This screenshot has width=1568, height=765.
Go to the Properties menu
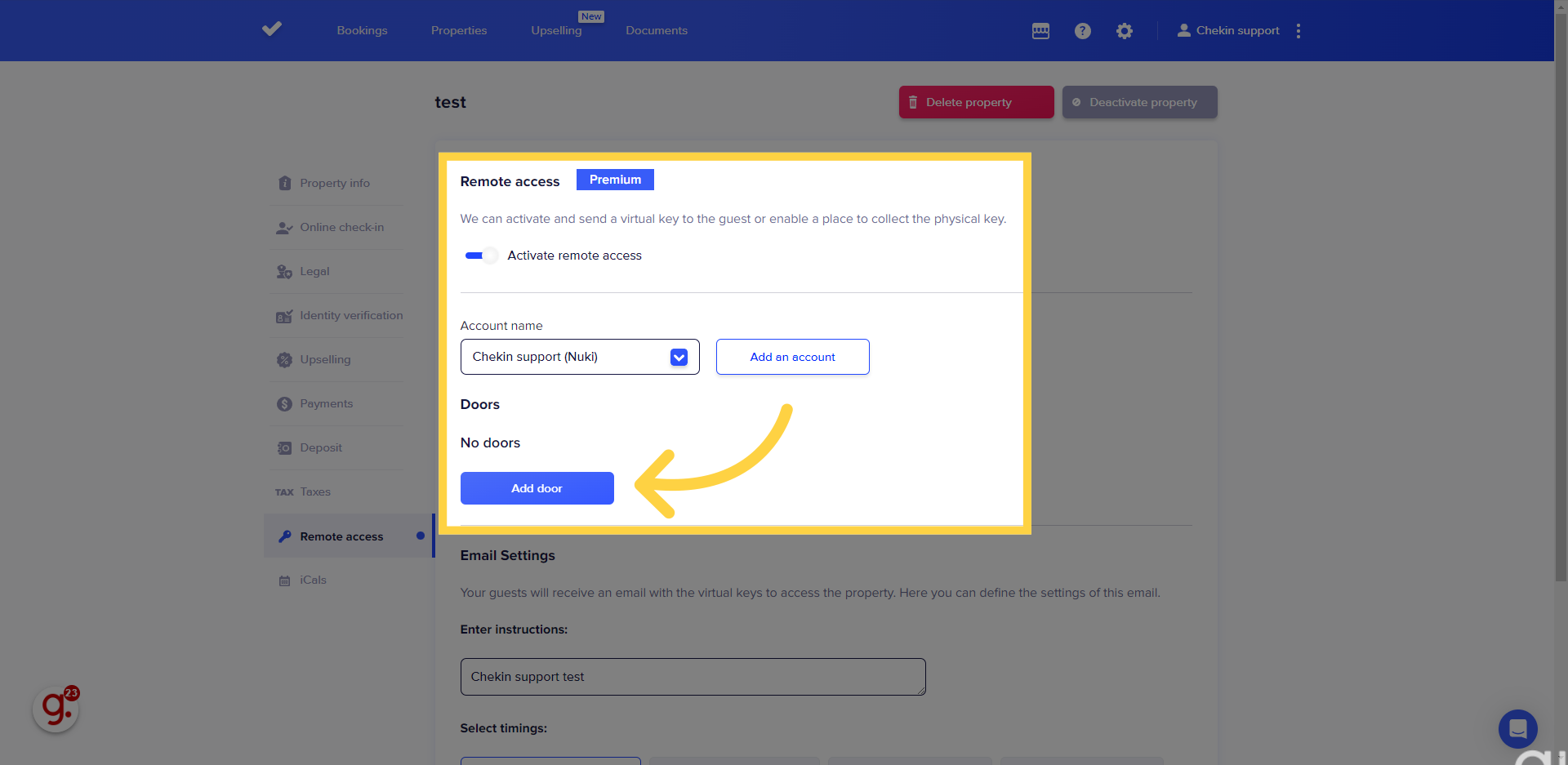(x=458, y=31)
